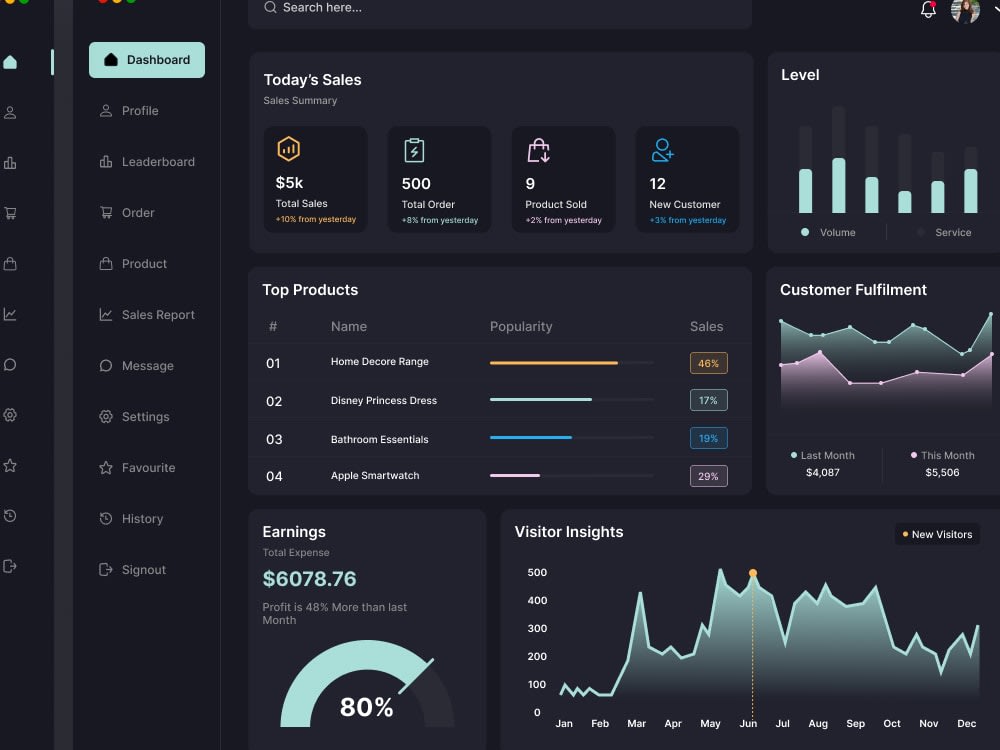Viewport: 1000px width, 750px height.
Task: Click the home icon atop the sidebar rail
Action: (10, 62)
